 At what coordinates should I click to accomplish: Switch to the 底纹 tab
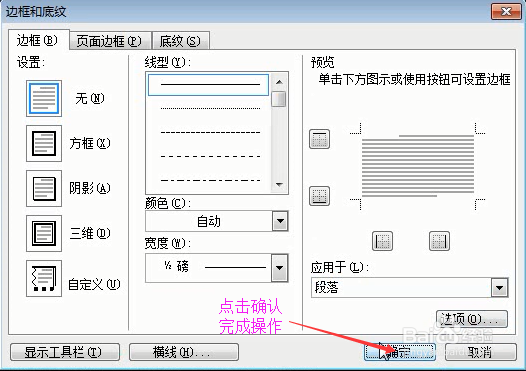(x=180, y=41)
